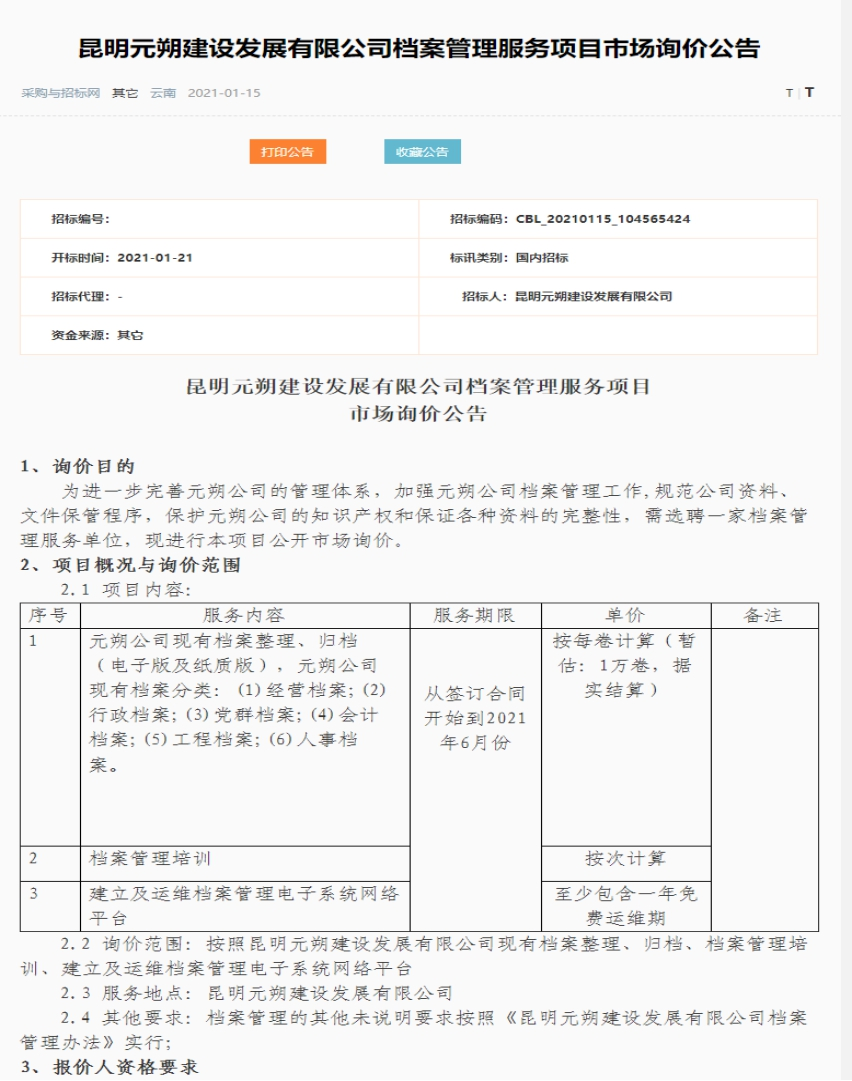Click the 服务内容 column header
The width and height of the screenshot is (852, 1081).
click(244, 616)
